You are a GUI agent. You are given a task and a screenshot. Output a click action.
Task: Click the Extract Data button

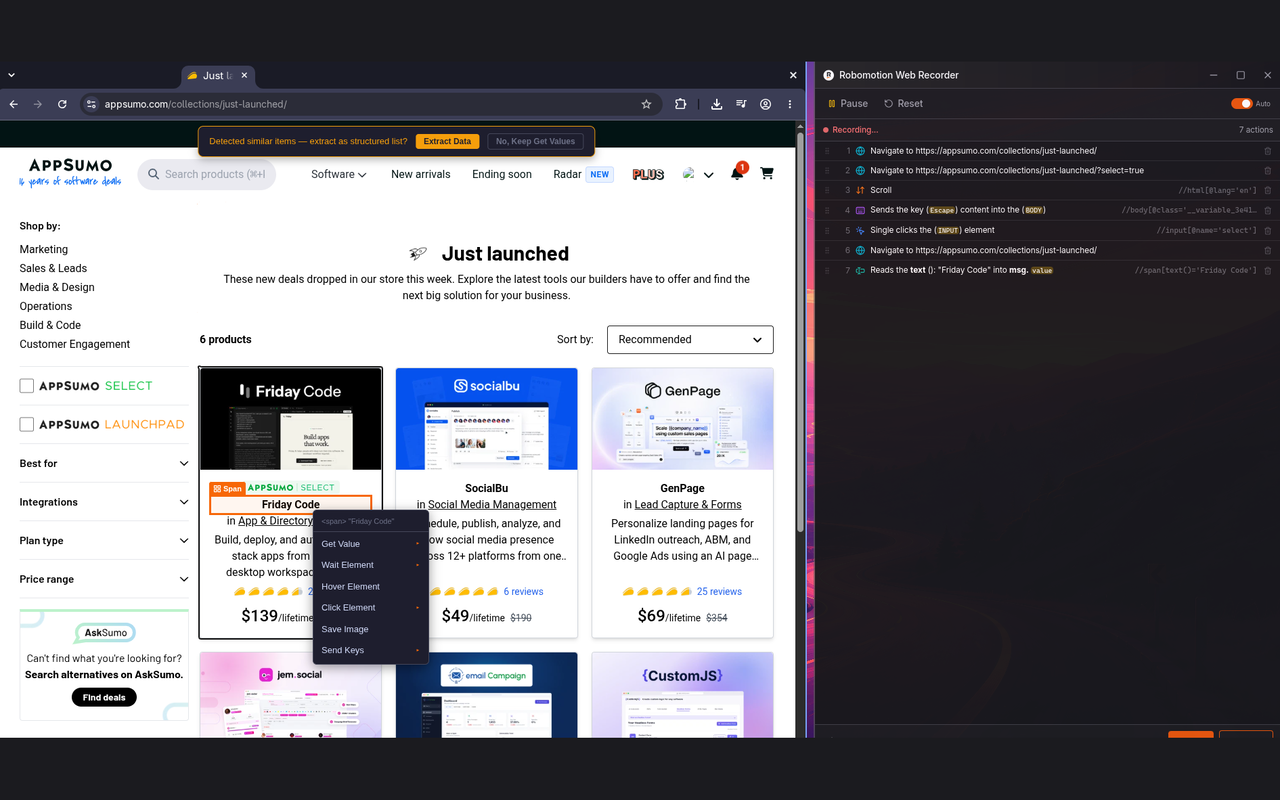pyautogui.click(x=447, y=141)
